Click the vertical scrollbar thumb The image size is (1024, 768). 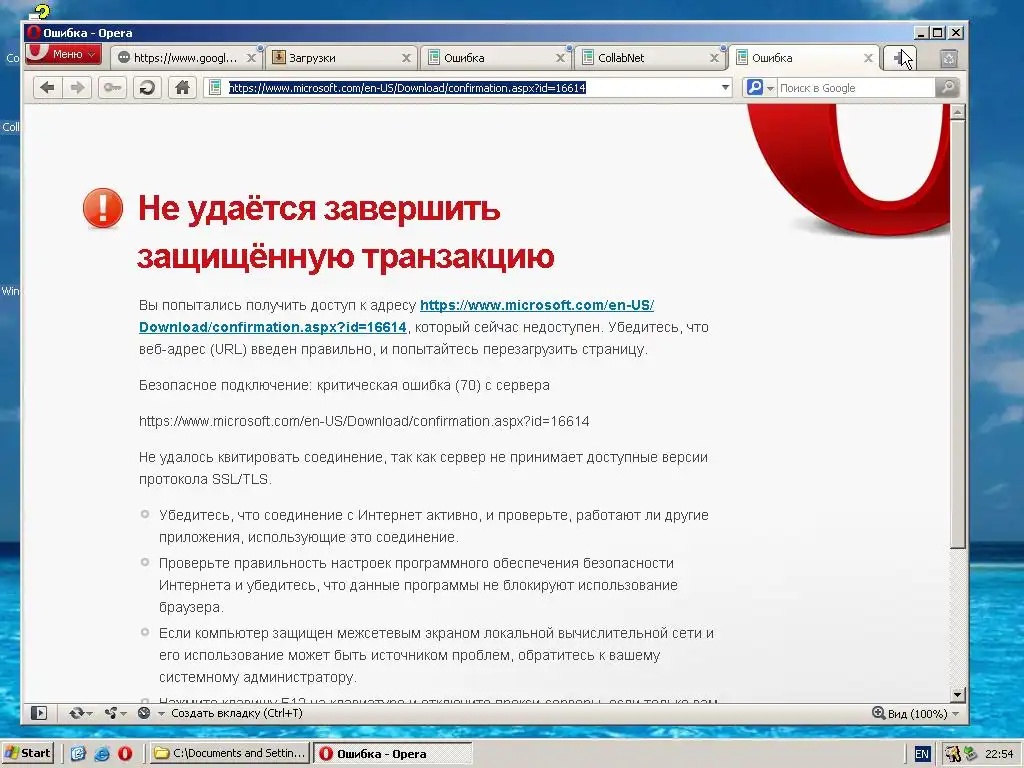(958, 333)
